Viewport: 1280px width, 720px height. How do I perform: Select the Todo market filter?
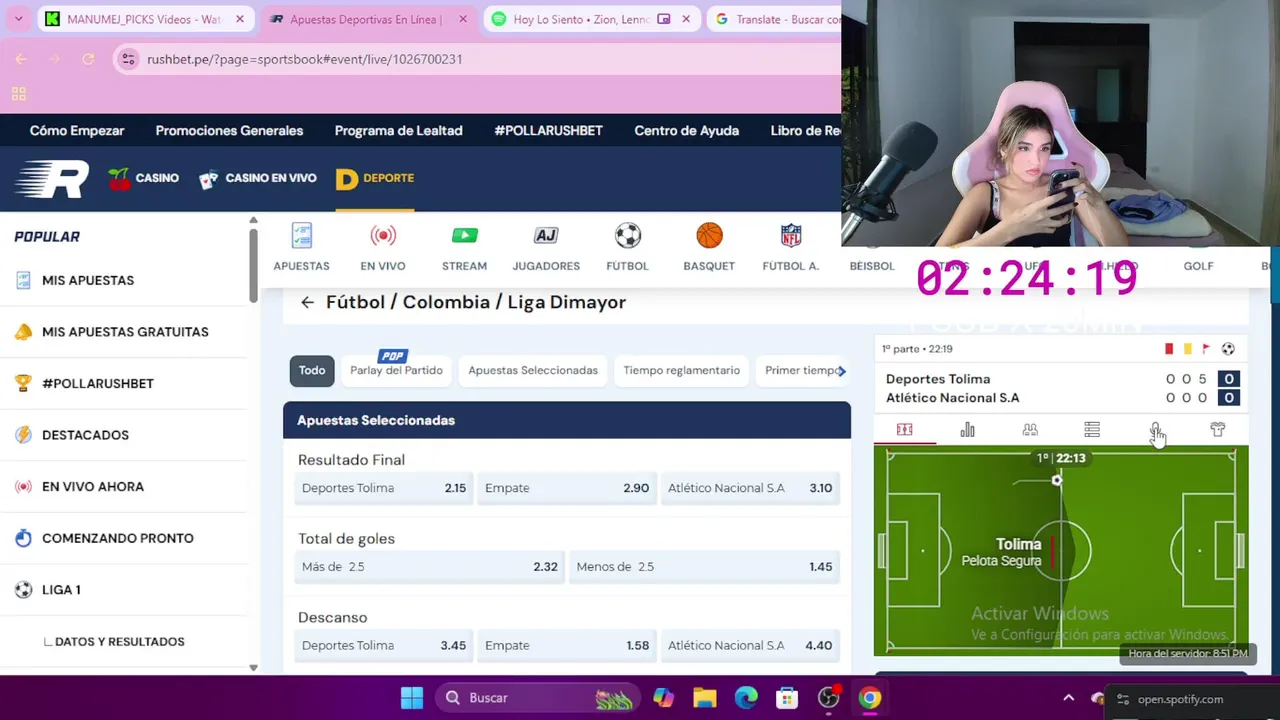[312, 370]
